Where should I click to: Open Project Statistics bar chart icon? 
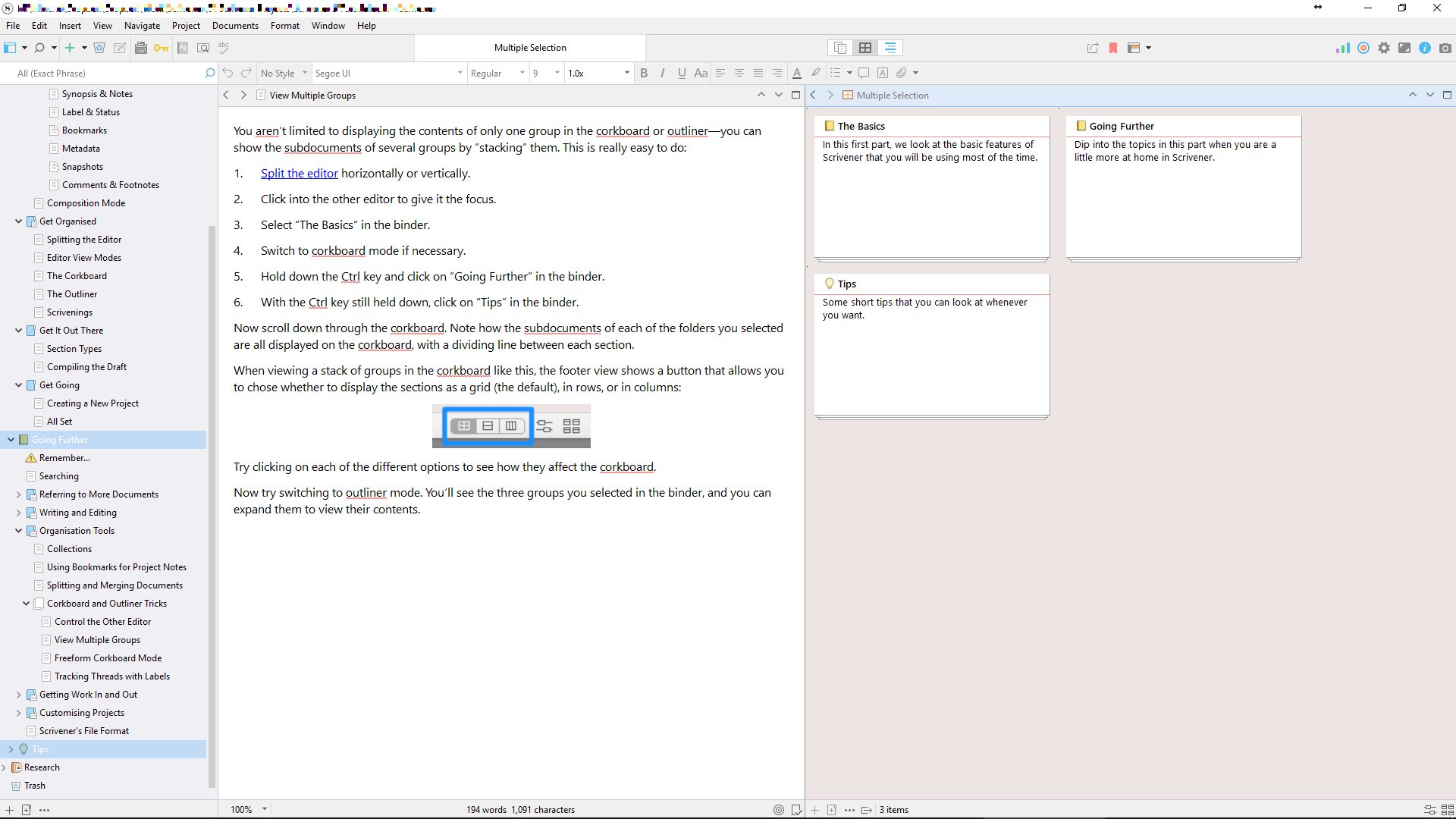click(x=1343, y=48)
